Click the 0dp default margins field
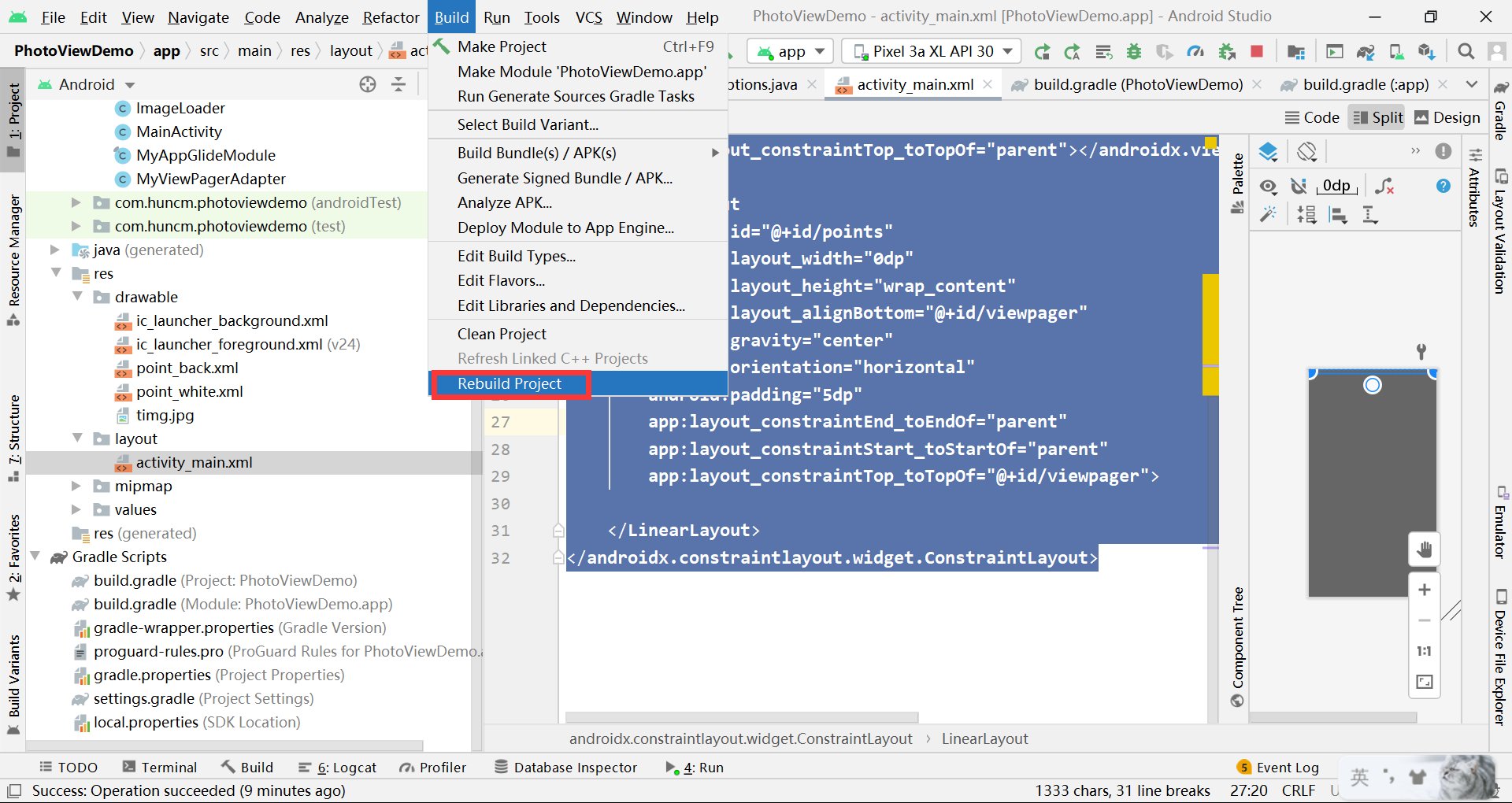The height and width of the screenshot is (803, 1512). [1336, 186]
